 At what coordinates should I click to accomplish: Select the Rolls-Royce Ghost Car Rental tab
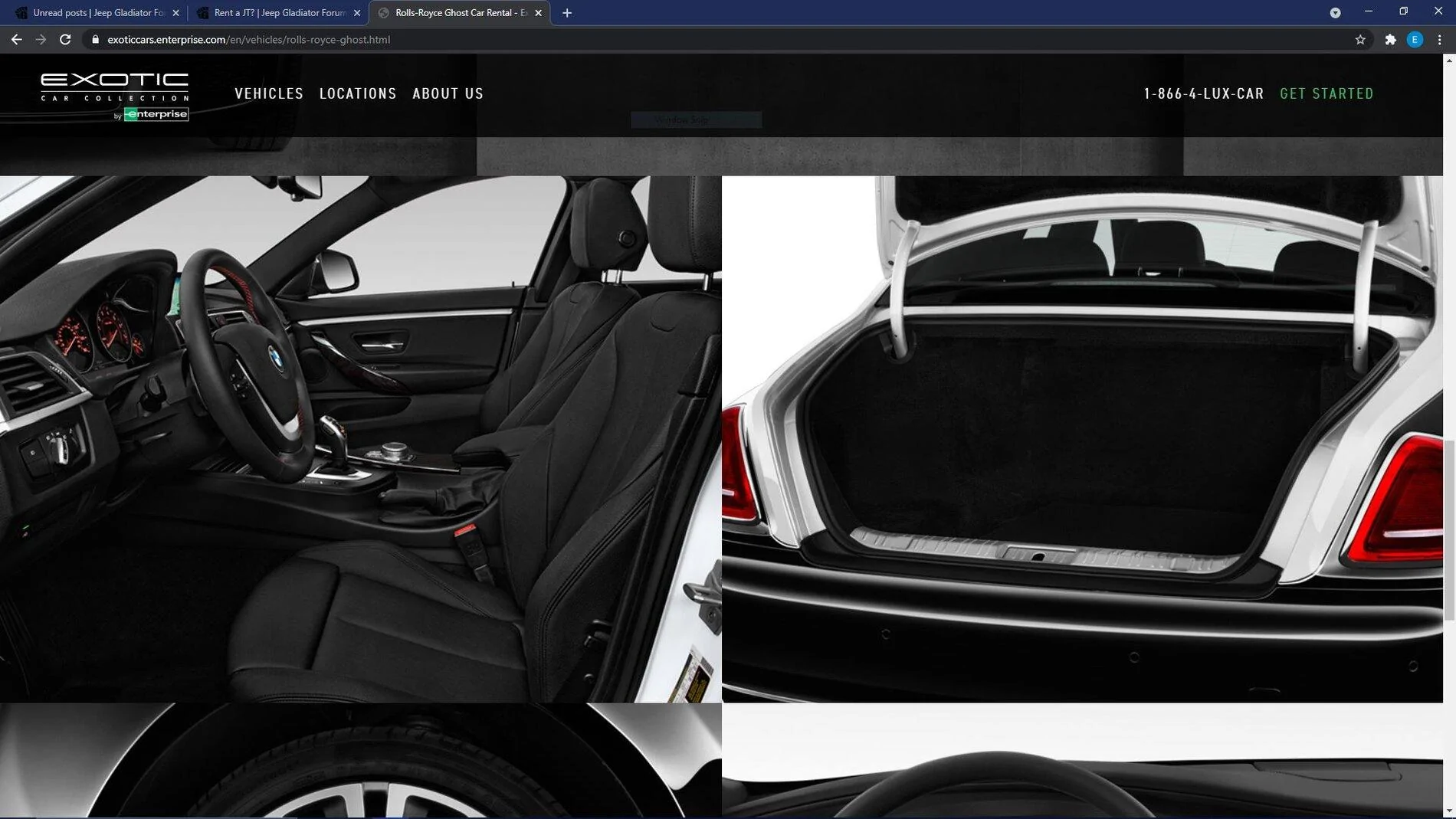click(x=460, y=12)
